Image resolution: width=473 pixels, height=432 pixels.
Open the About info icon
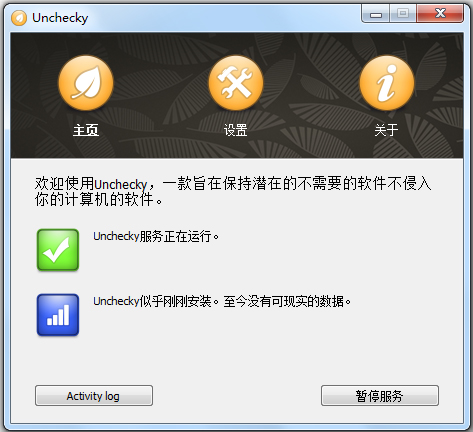point(387,83)
